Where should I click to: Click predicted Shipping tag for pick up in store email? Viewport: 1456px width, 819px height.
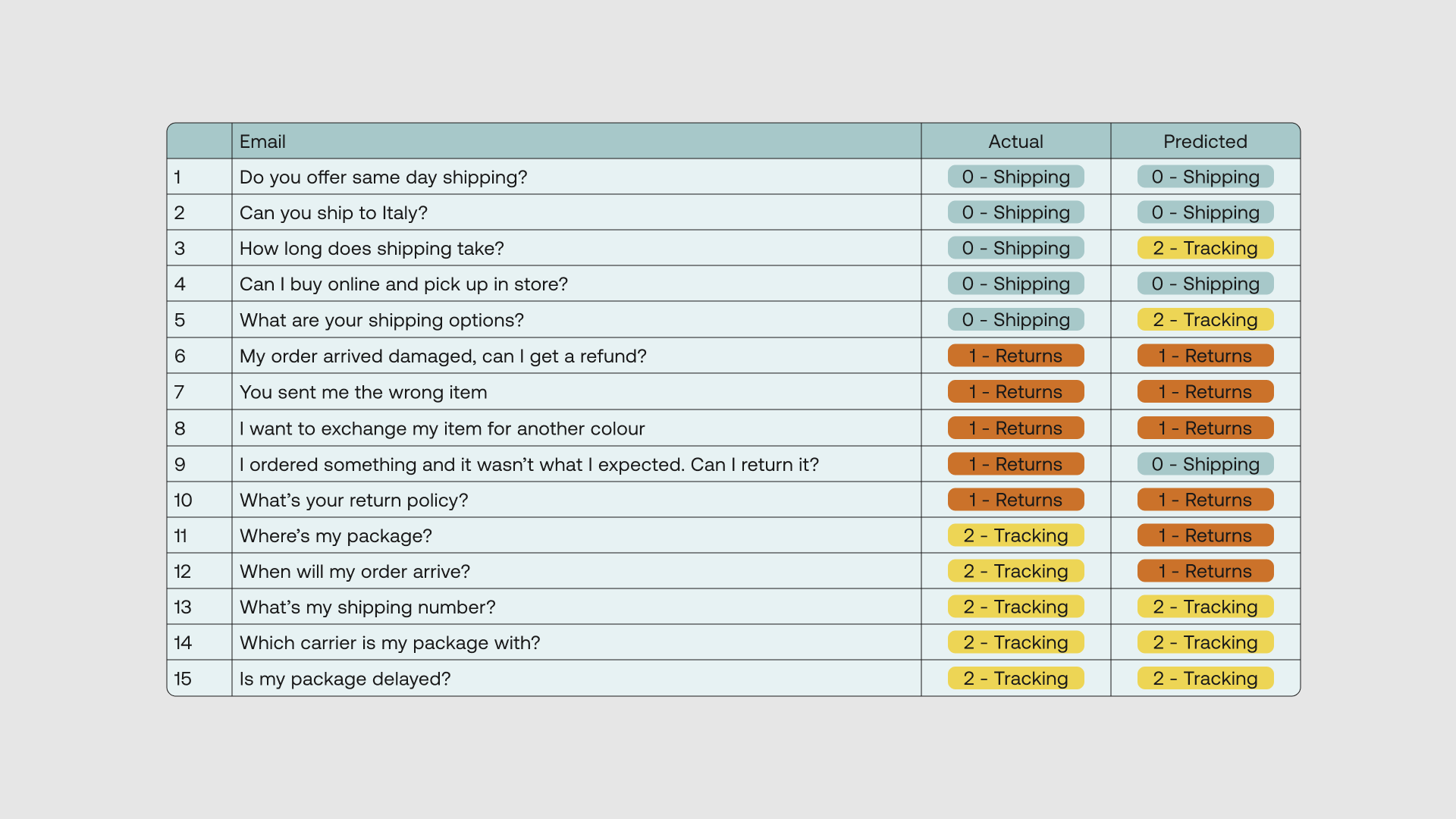point(1205,284)
